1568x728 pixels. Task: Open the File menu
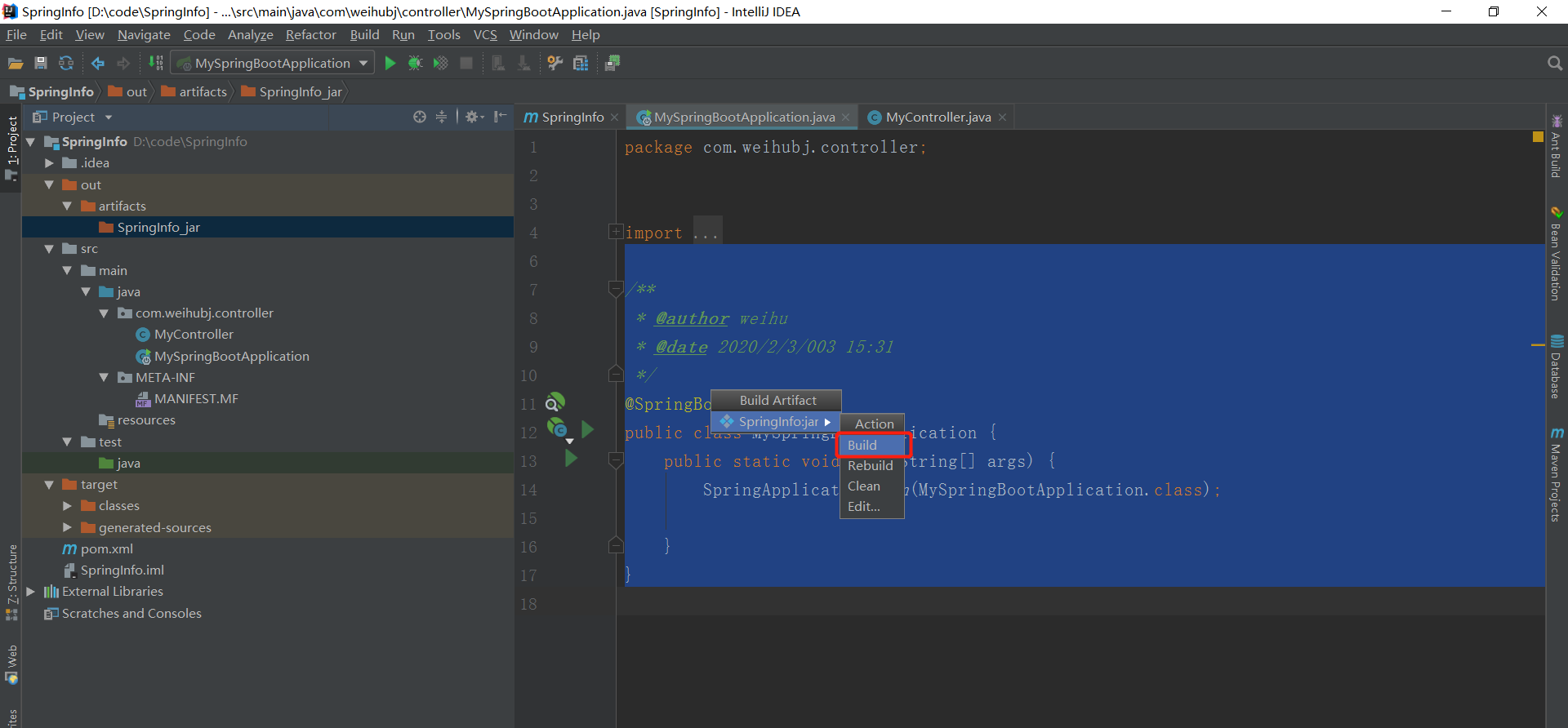tap(16, 35)
